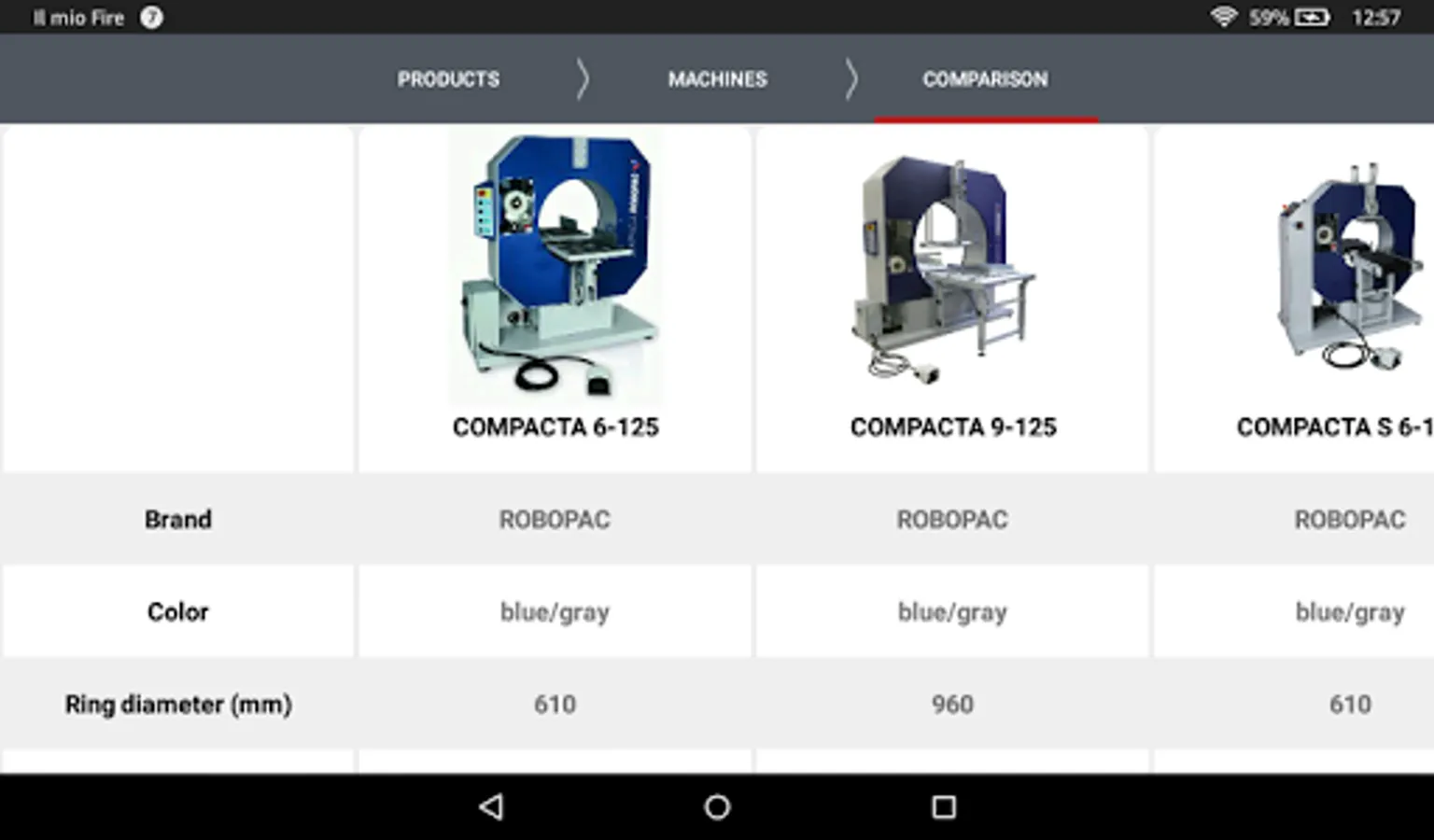Click blue/gray color under COMPACTA 6-125
This screenshot has height=840, width=1434.
click(555, 612)
